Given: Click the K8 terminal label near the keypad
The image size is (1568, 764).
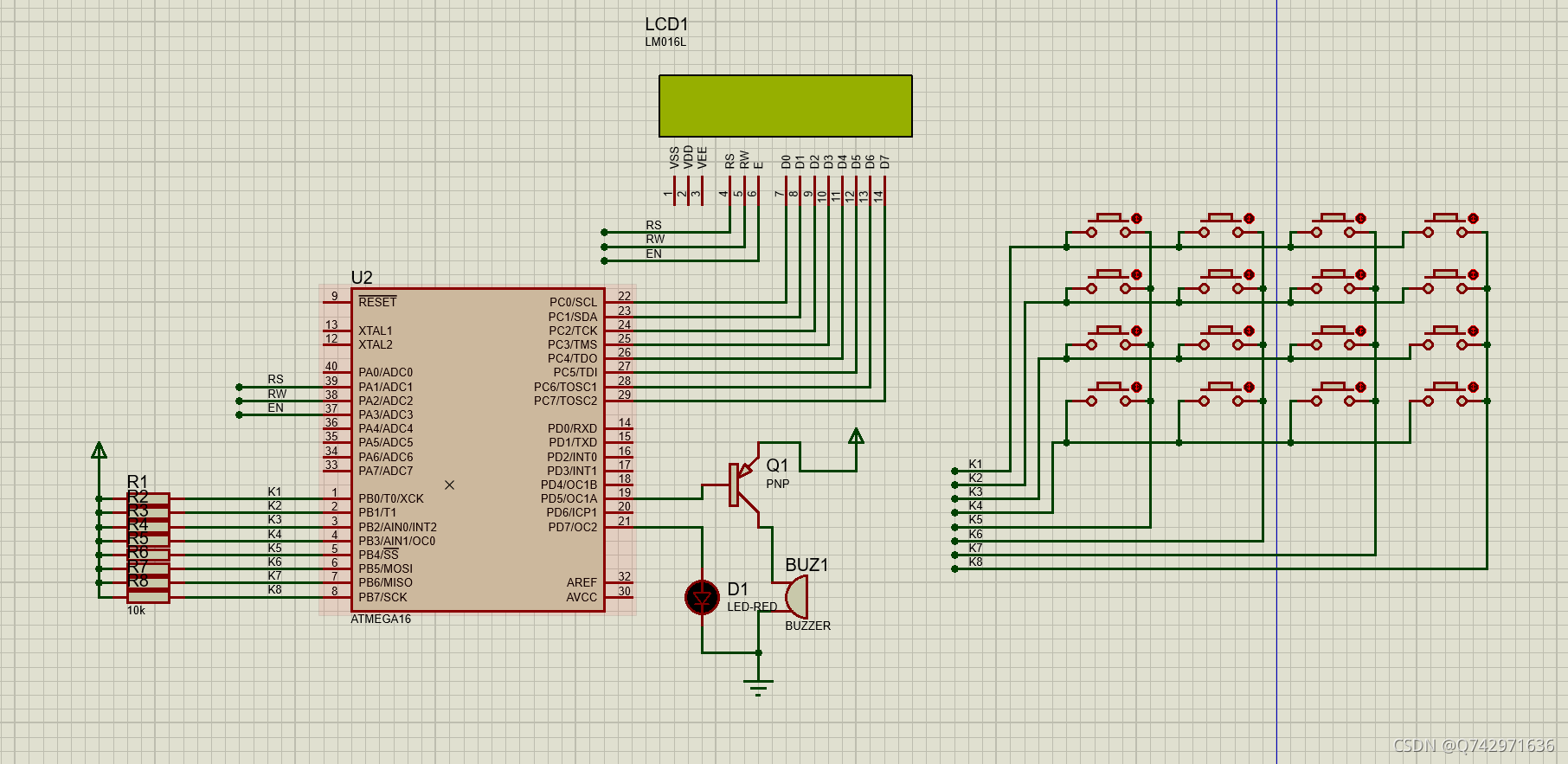Looking at the screenshot, I should (x=975, y=562).
